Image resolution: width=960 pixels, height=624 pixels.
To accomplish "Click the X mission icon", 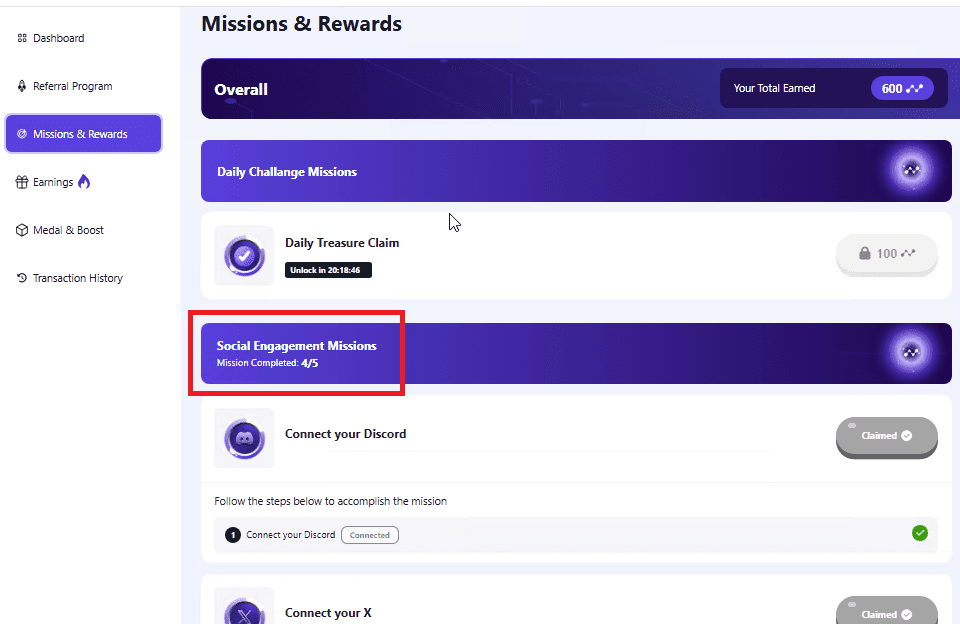I will point(244,612).
